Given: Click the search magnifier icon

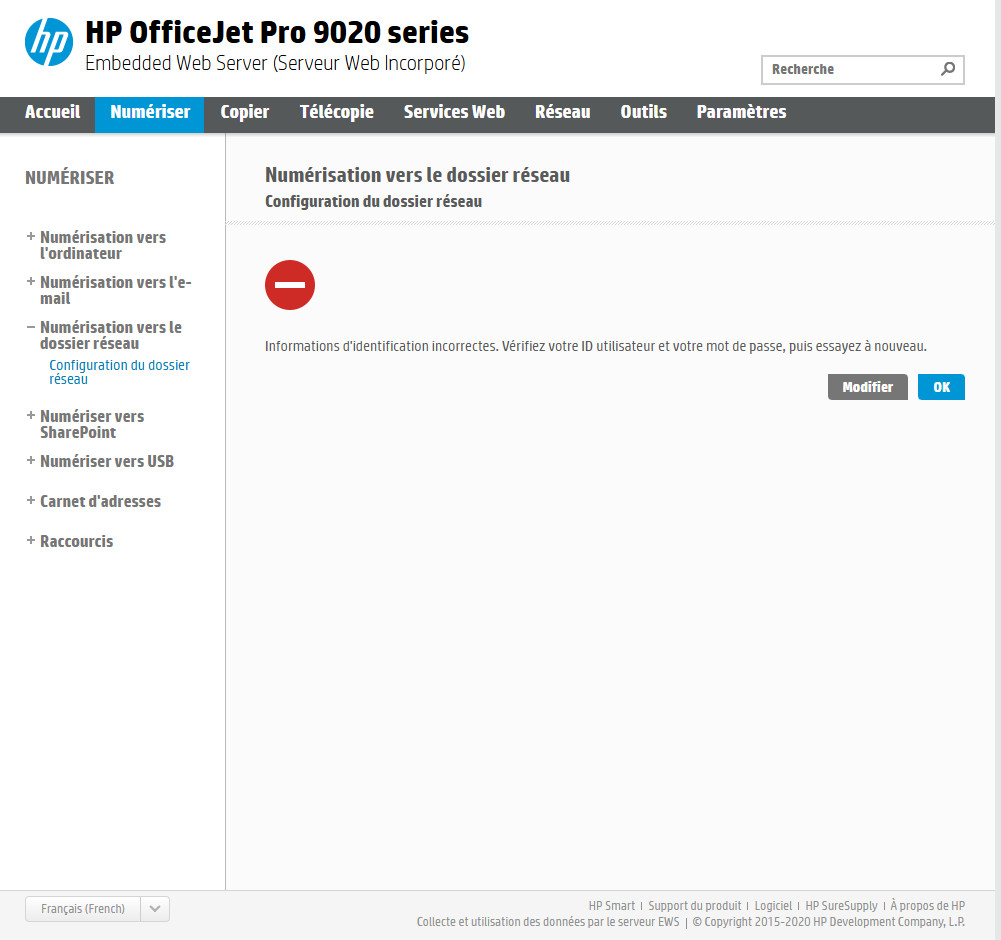Looking at the screenshot, I should (x=948, y=69).
